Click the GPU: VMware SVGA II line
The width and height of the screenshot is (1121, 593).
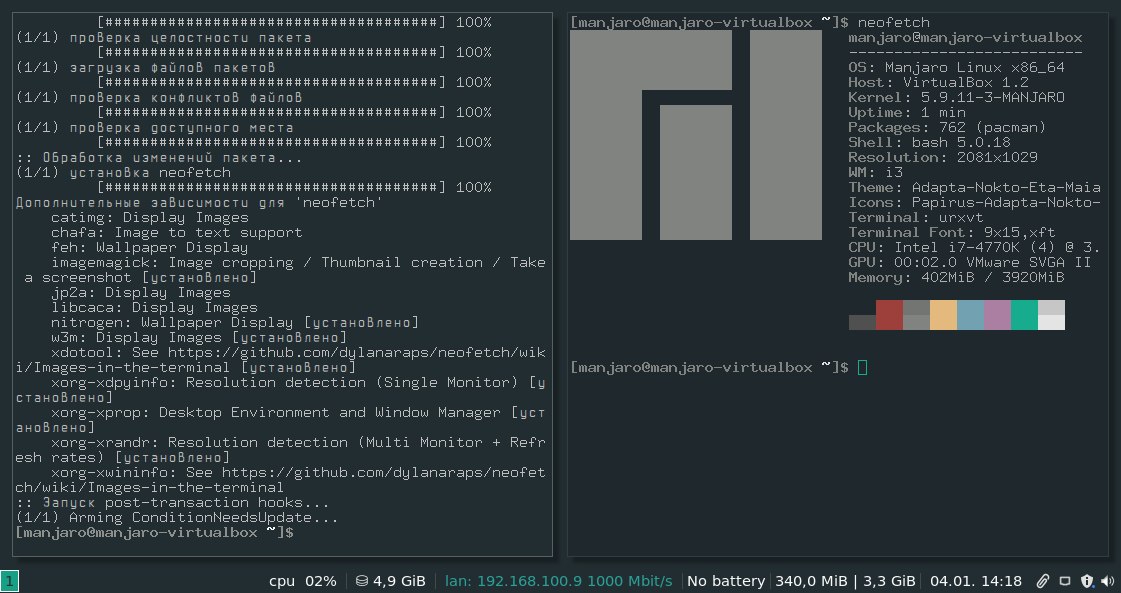(x=969, y=263)
